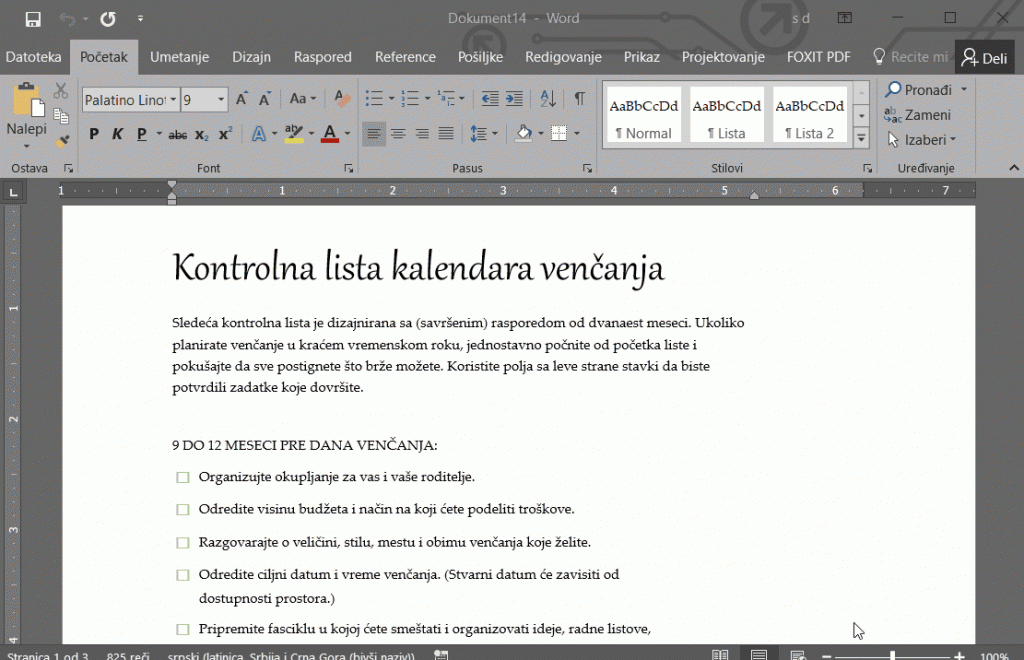Image resolution: width=1024 pixels, height=660 pixels.
Task: Click the Recite mi search box
Action: (x=910, y=57)
